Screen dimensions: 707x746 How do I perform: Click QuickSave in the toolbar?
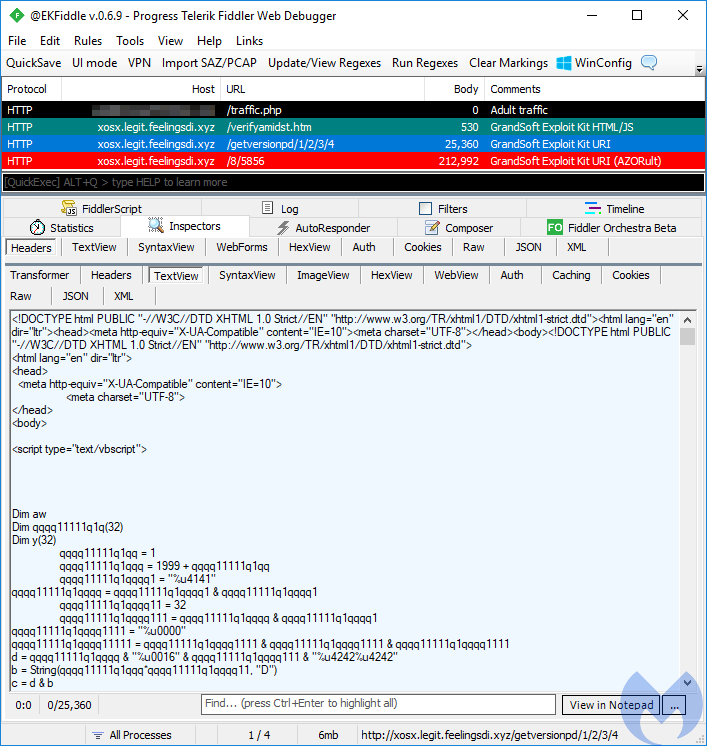33,63
